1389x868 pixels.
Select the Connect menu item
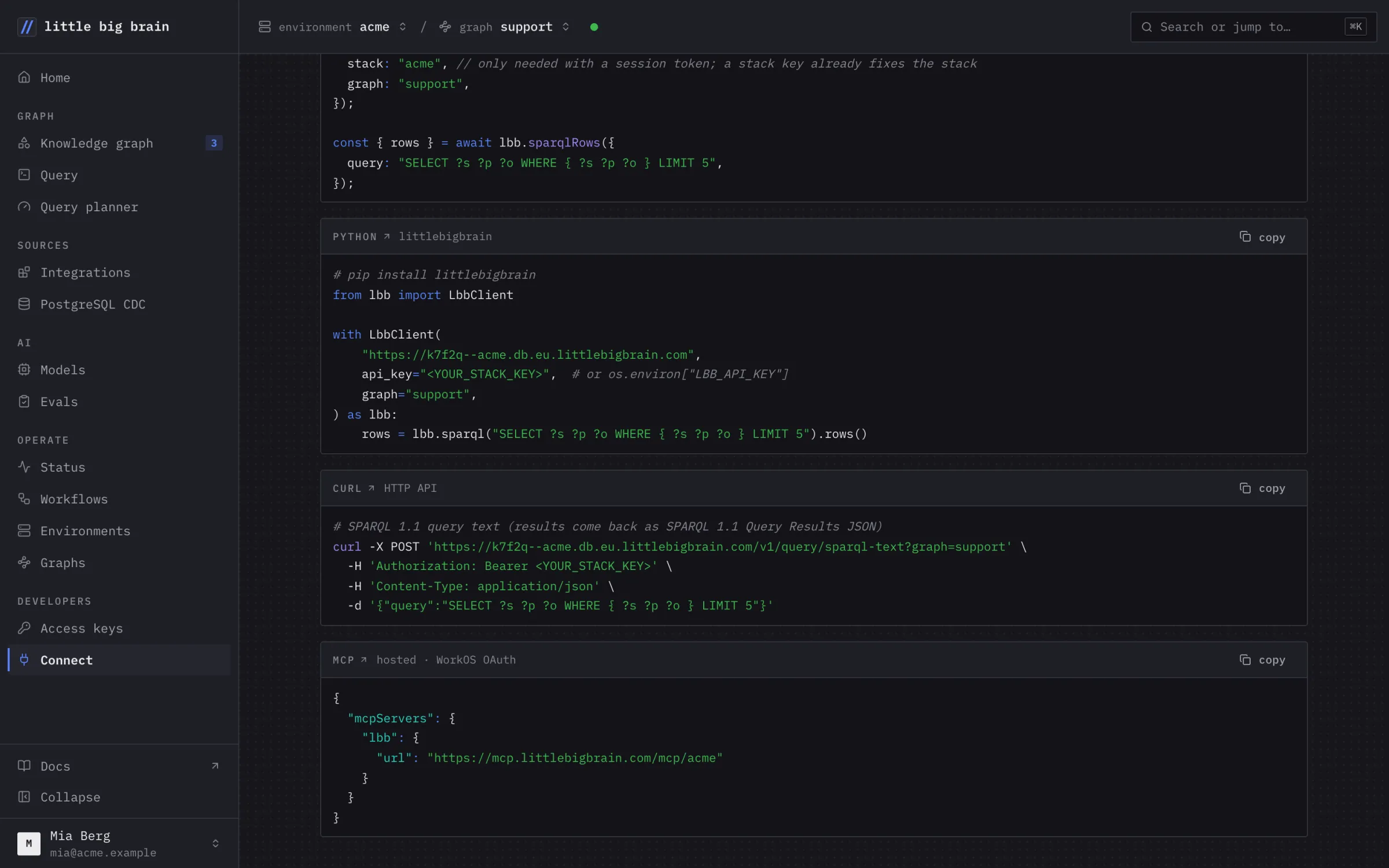click(119, 660)
